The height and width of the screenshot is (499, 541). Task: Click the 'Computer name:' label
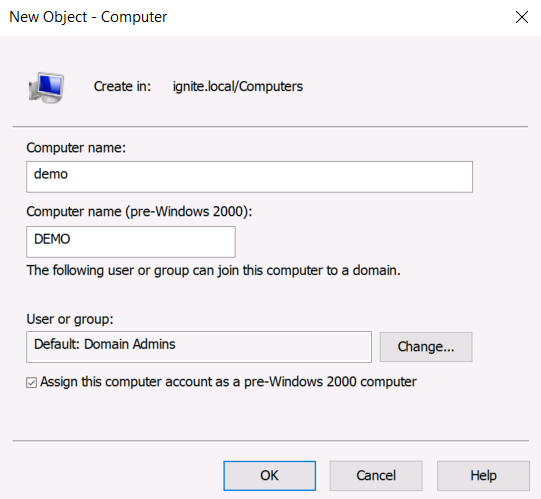click(76, 148)
